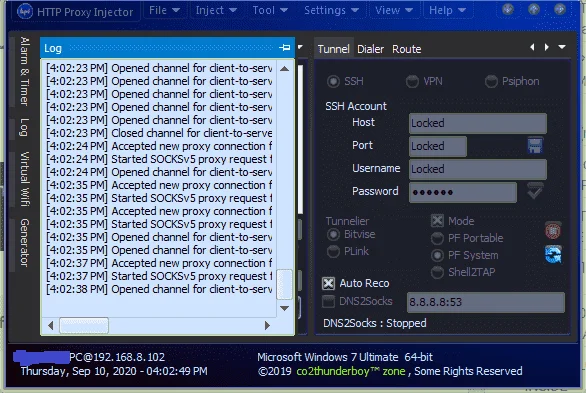Click the last round button in title bar
This screenshot has height=393, width=586.
[559, 9]
